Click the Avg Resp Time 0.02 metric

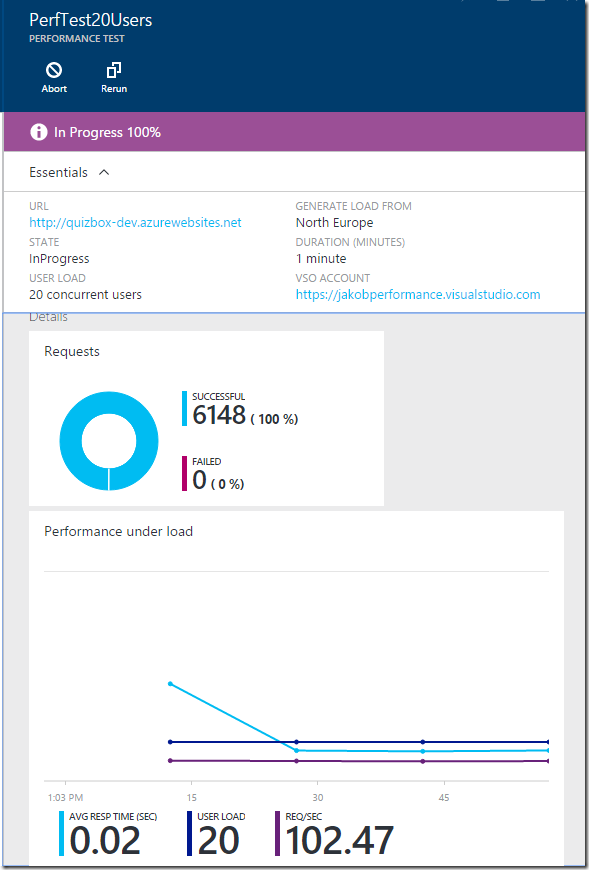coord(108,832)
